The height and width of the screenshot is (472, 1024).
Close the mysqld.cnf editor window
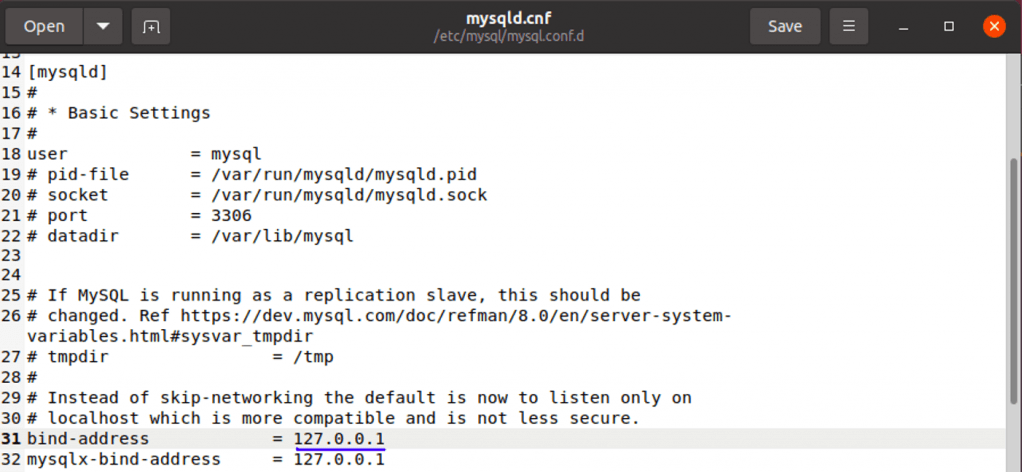pyautogui.click(x=993, y=27)
